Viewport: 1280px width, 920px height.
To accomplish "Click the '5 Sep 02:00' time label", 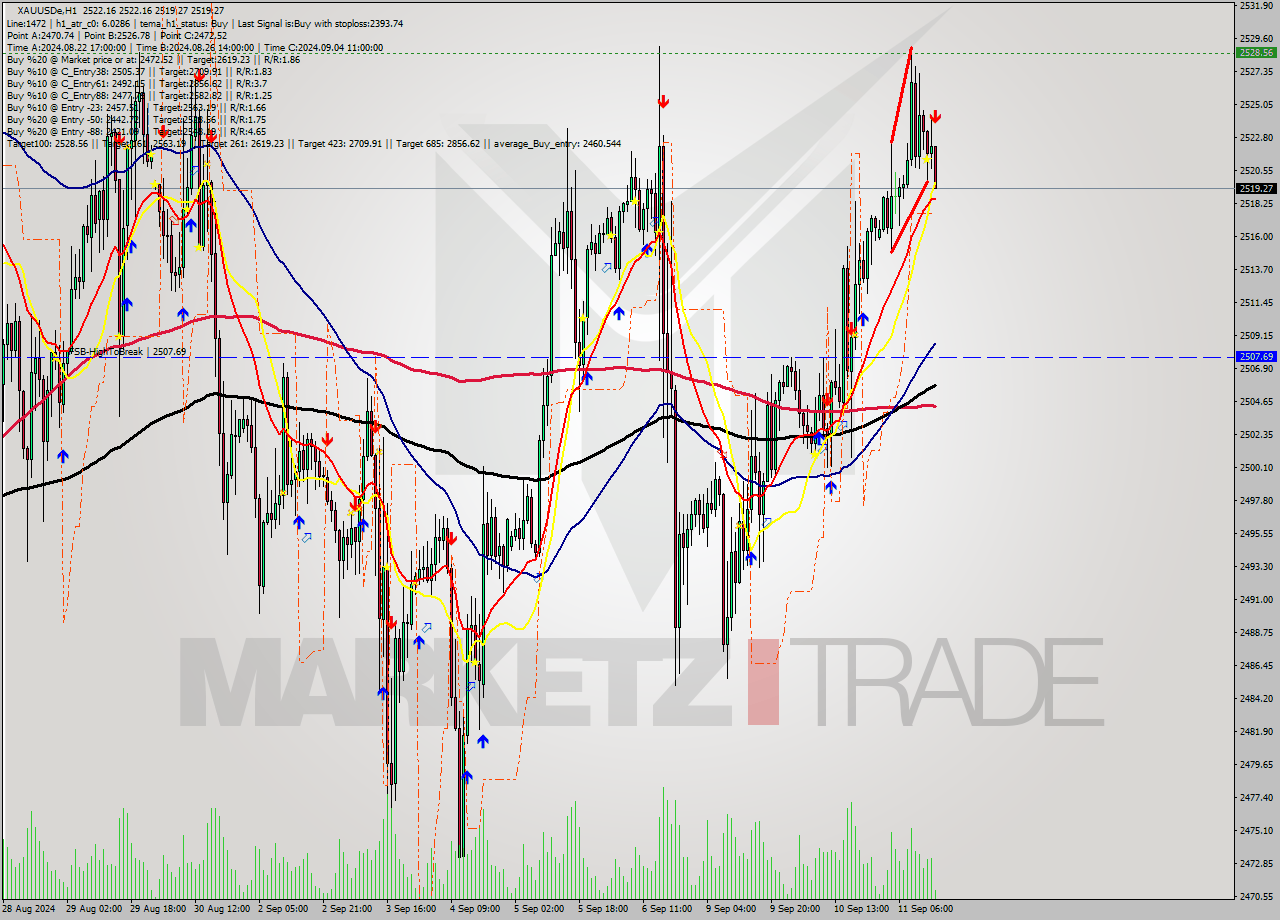I will point(540,909).
